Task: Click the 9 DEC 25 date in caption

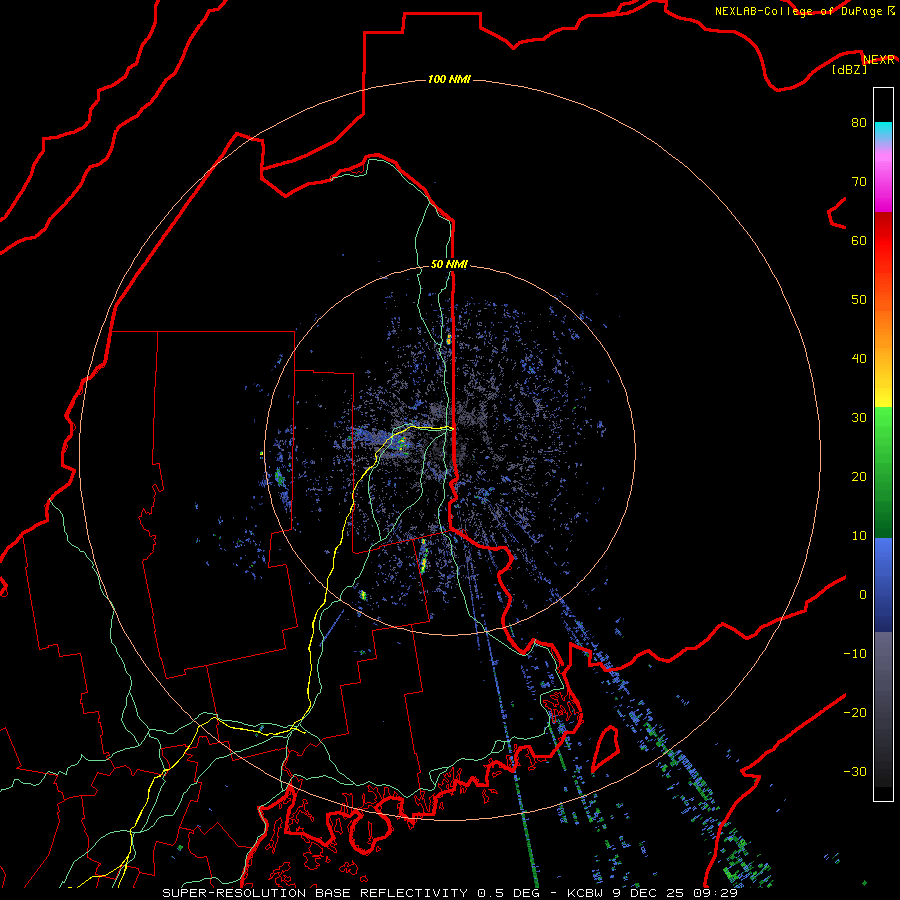Action: 651,893
